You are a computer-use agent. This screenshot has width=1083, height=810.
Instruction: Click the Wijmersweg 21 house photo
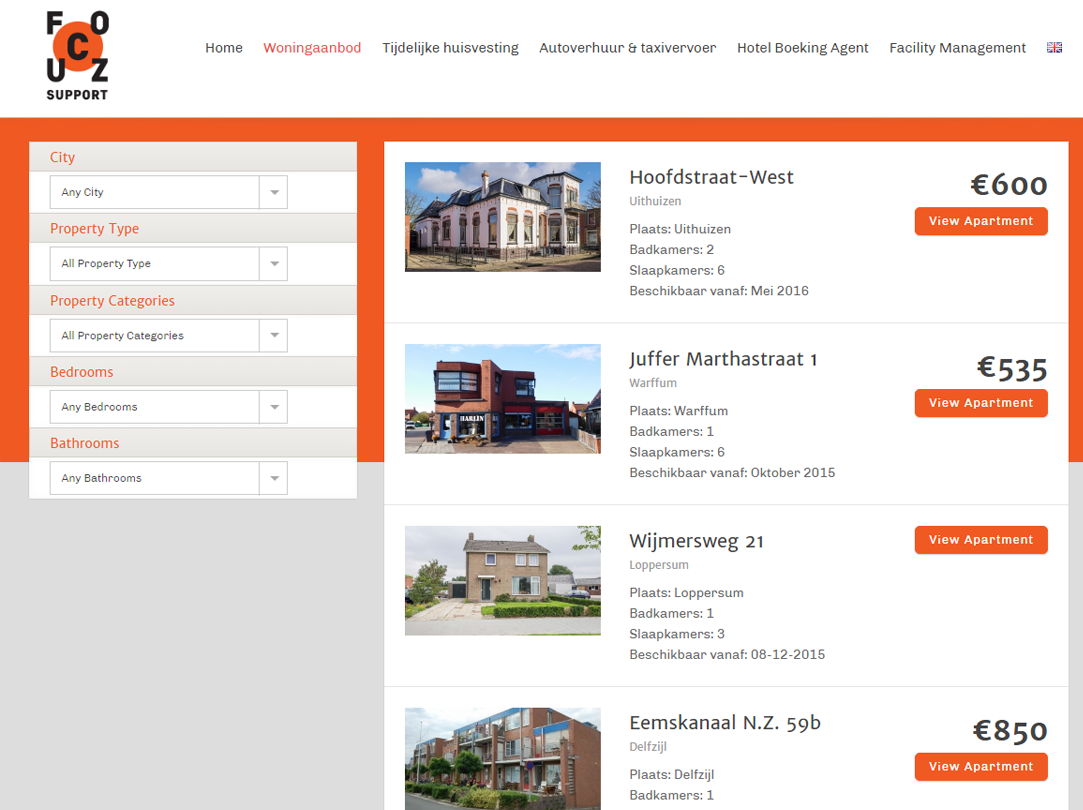503,581
